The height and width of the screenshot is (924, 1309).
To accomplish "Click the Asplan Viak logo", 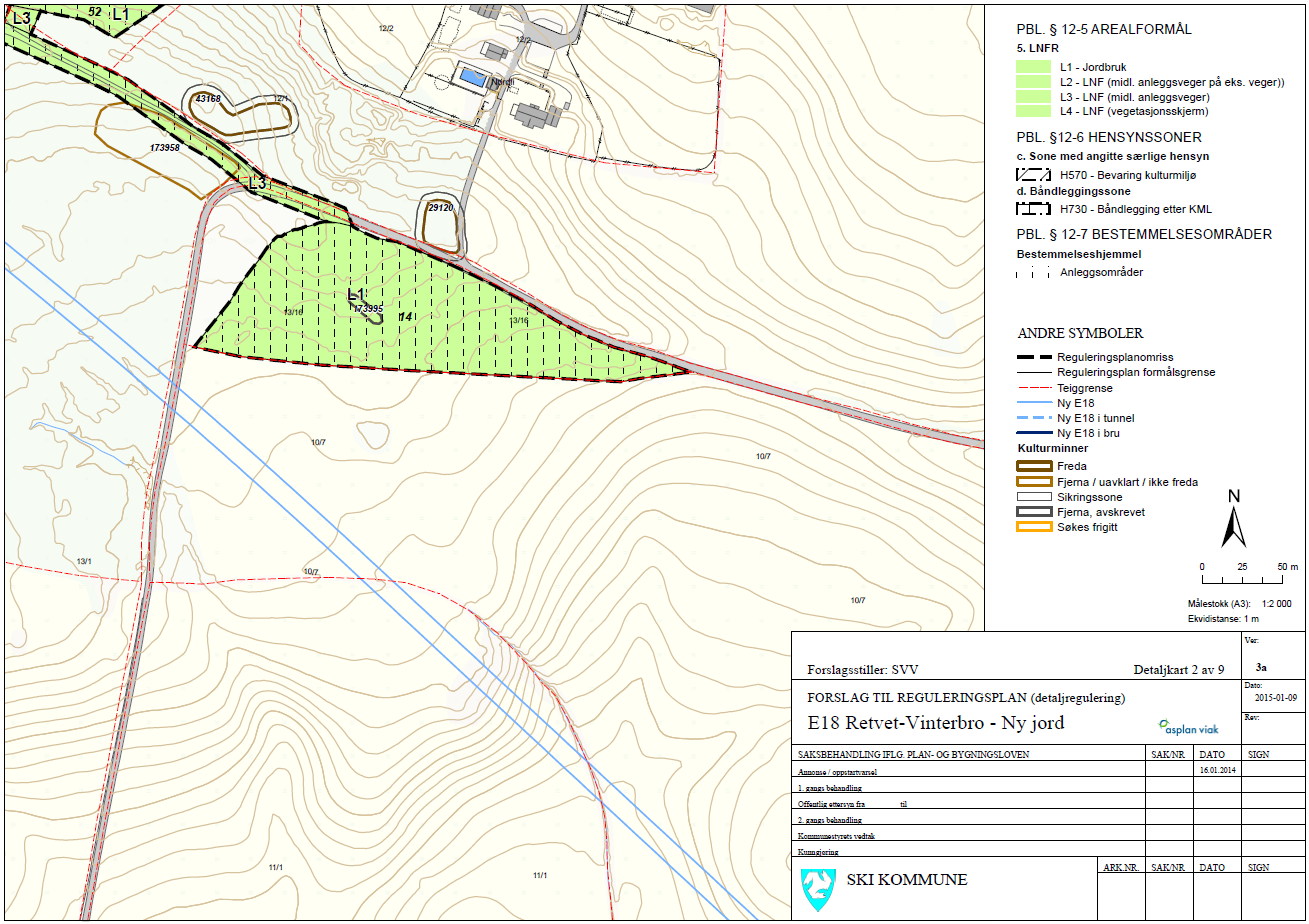I will pyautogui.click(x=1189, y=728).
